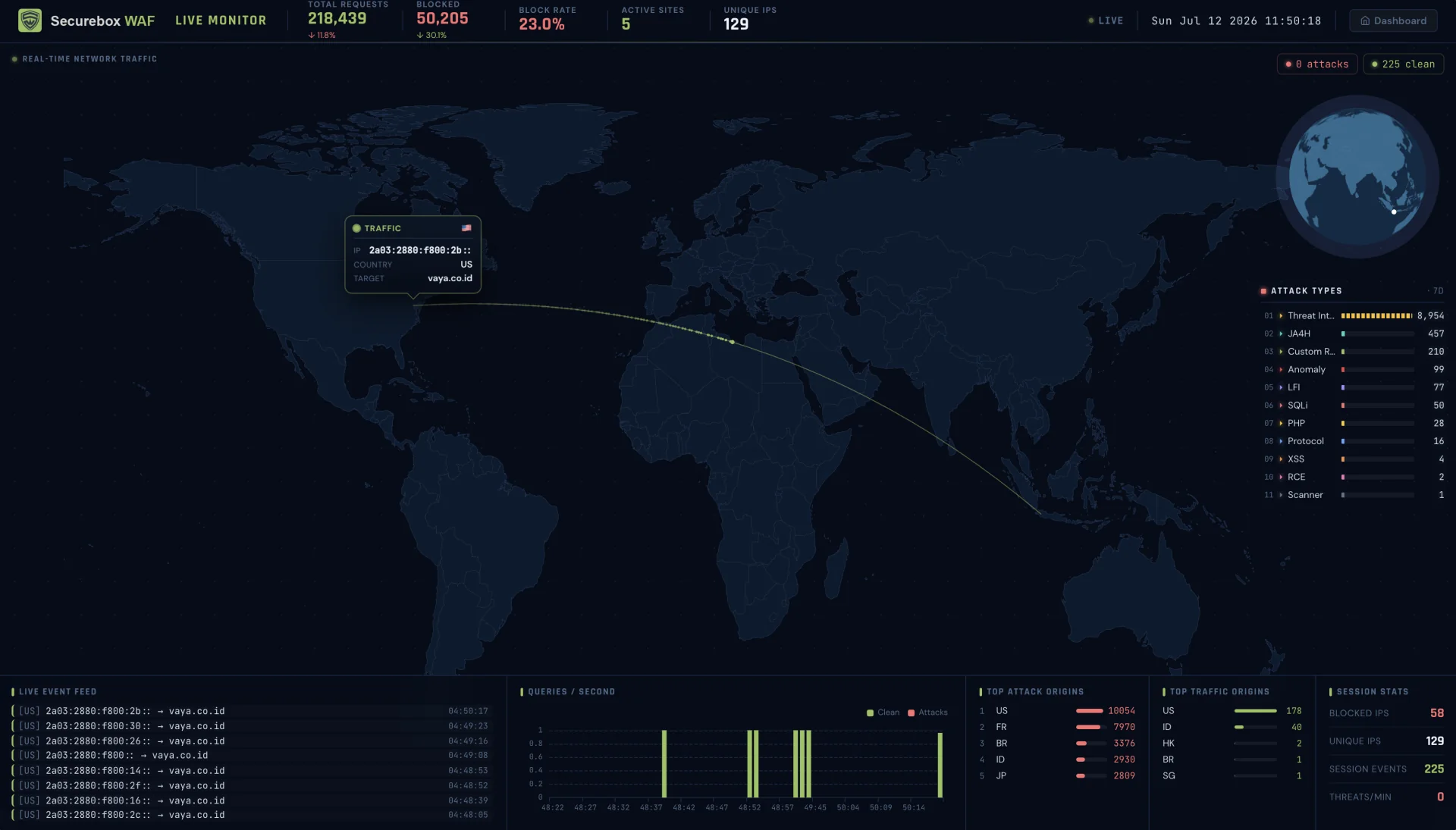Click the last green bar in Queries chart

(940, 765)
